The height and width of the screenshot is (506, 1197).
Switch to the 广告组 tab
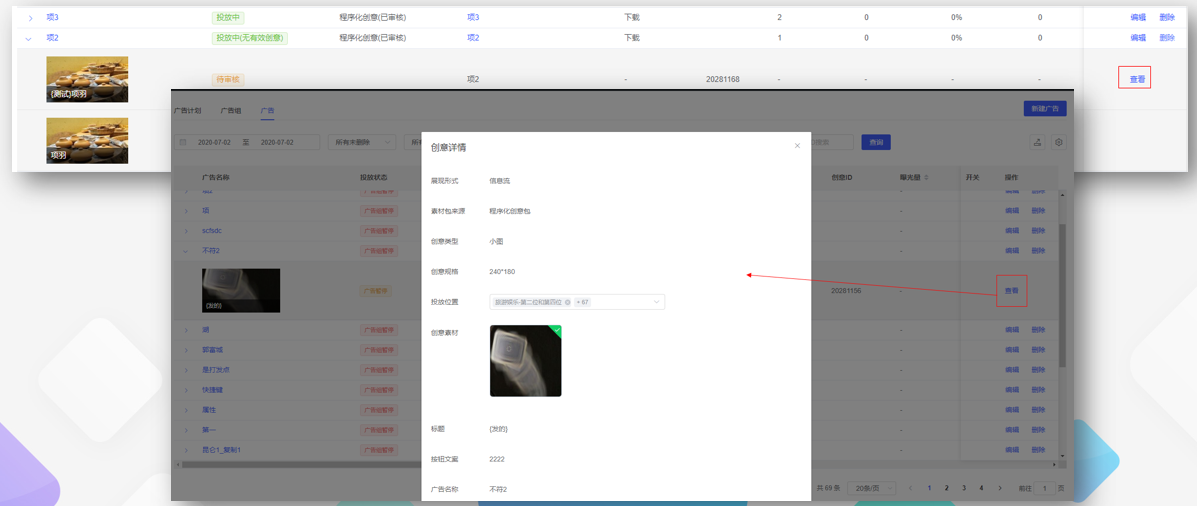pyautogui.click(x=231, y=111)
